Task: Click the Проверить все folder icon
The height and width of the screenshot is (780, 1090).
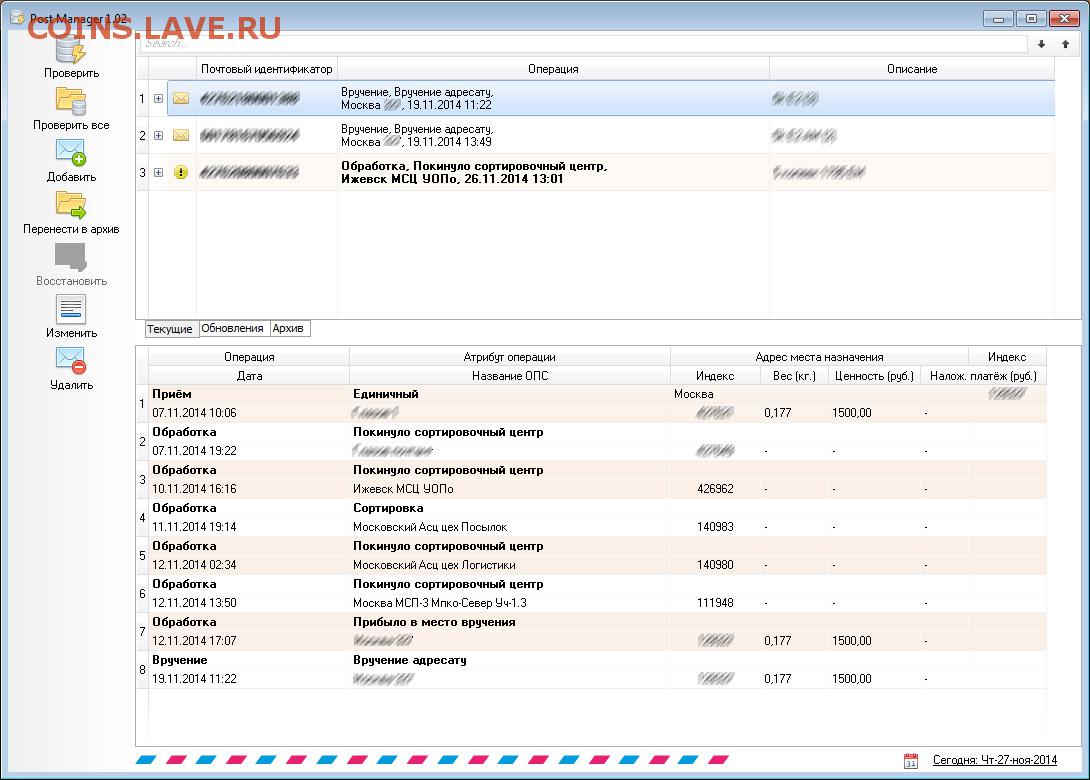Action: pos(71,101)
